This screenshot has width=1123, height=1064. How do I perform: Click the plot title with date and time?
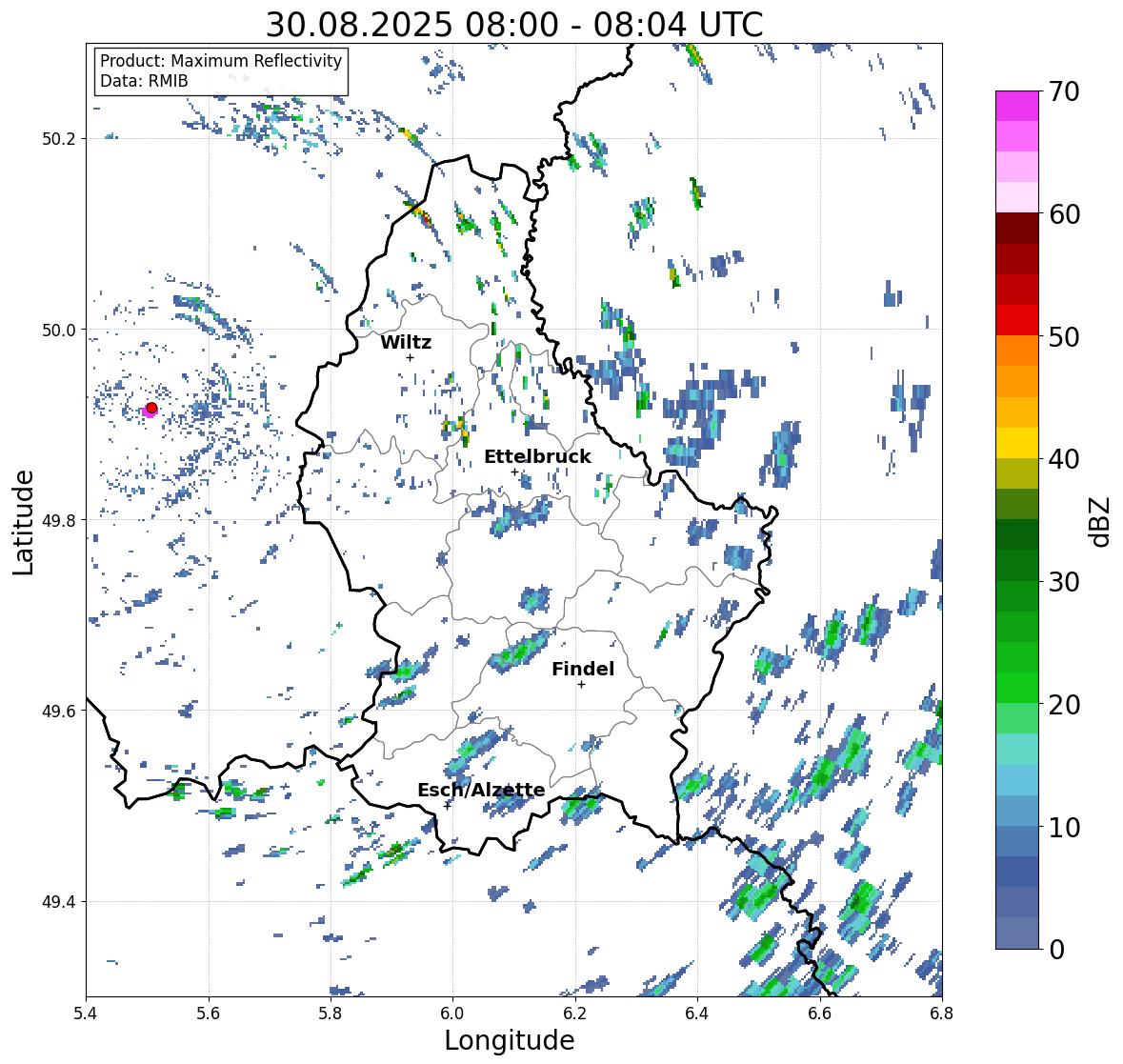click(514, 25)
